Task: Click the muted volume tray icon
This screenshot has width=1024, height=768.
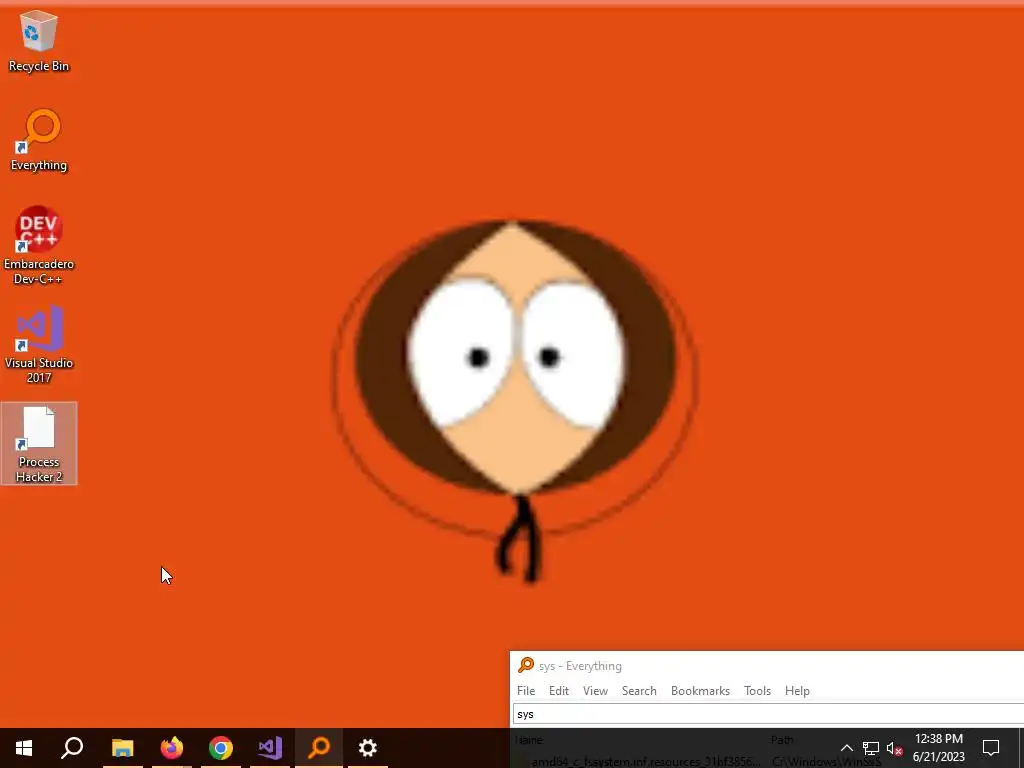Action: (894, 748)
